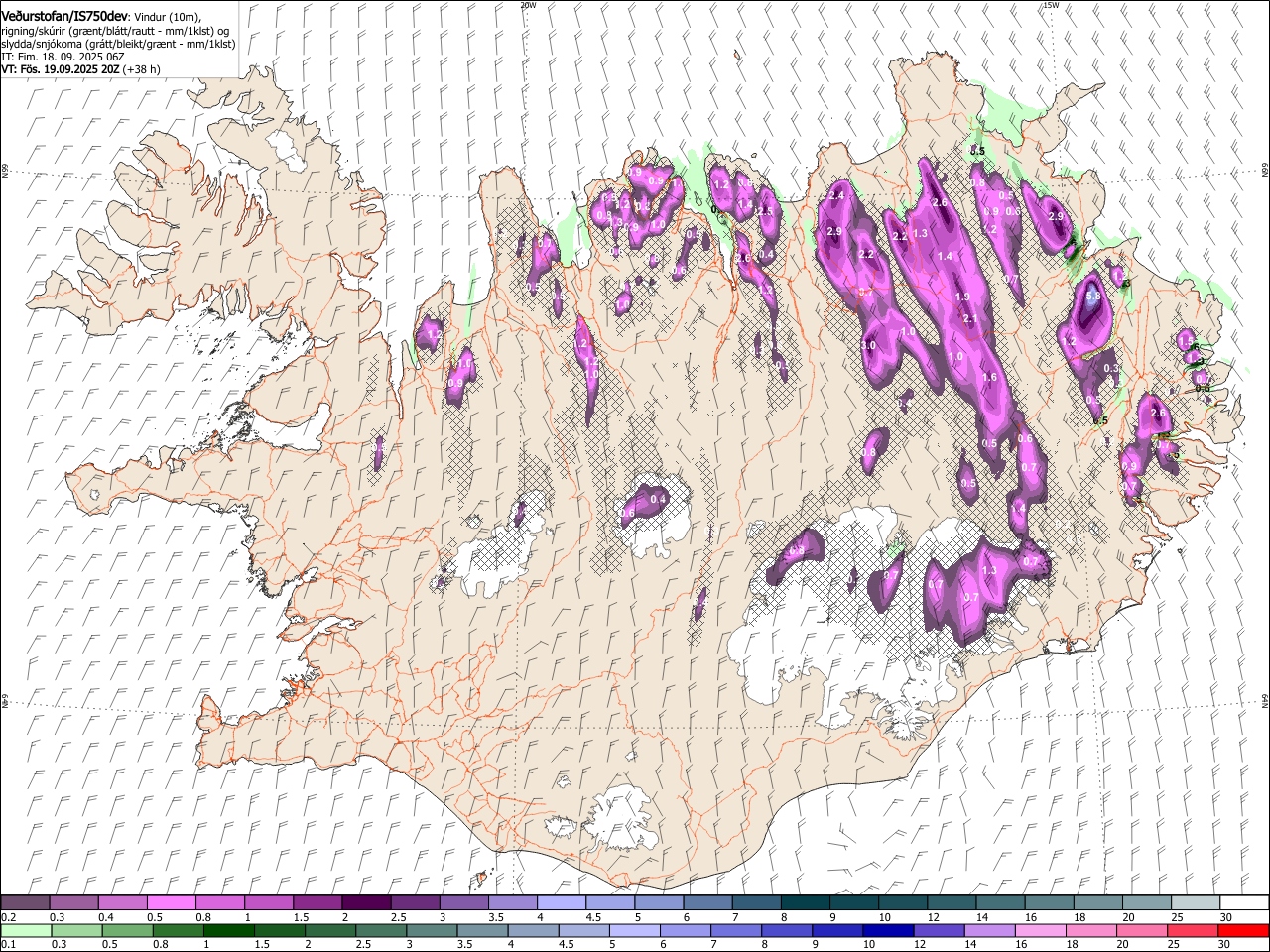Click the Veðurstofan/IS750dev title text
Screen dimensions: 1270x952
click(64, 17)
